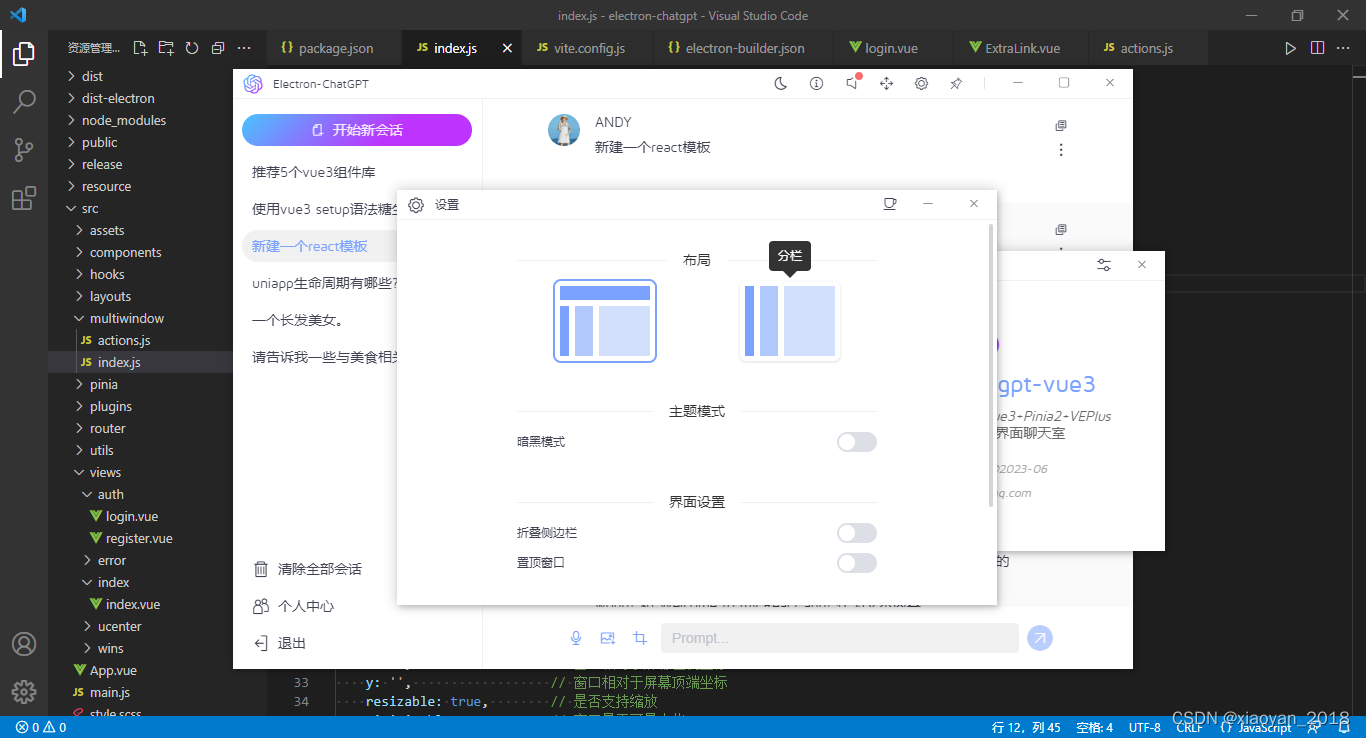Viewport: 1366px width, 738px height.
Task: Toggle the moon dark-theme icon in Electron-ChatGPT
Action: 781,83
